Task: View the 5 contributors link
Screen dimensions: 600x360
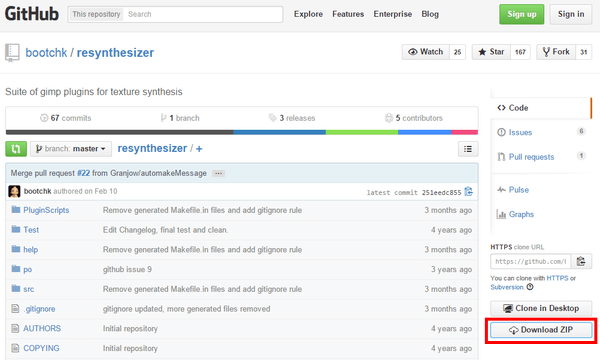Action: pos(414,118)
